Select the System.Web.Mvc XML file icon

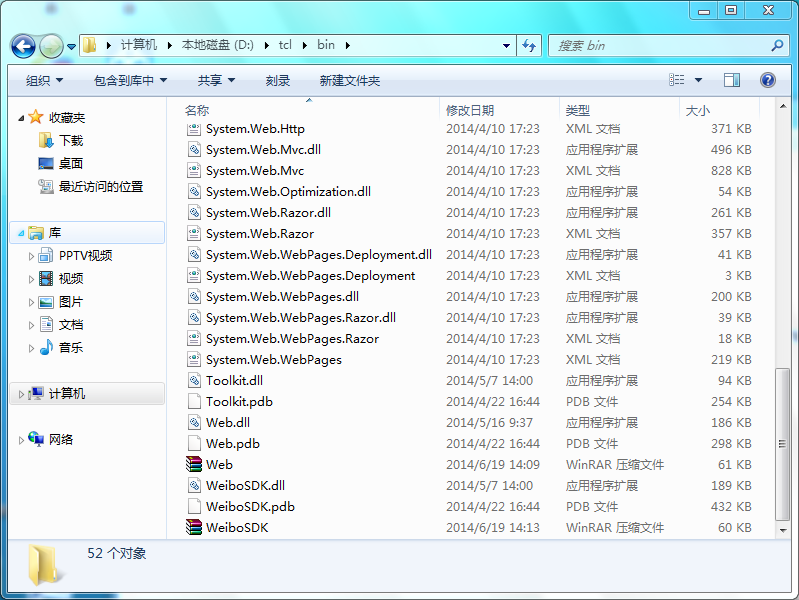click(194, 171)
